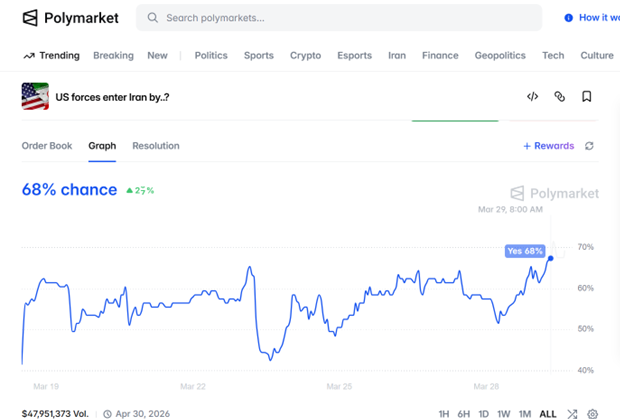Bookmark this market
620x419 pixels.
(587, 97)
